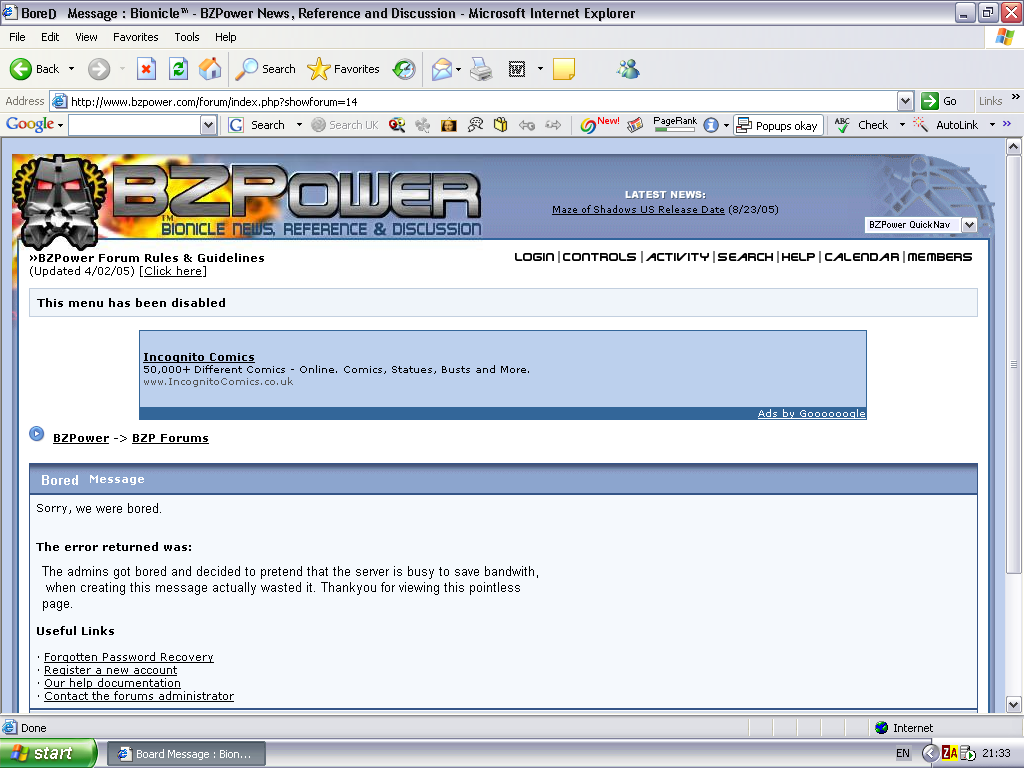1024x768 pixels.
Task: Edit page with the Word icon
Action: (x=517, y=69)
